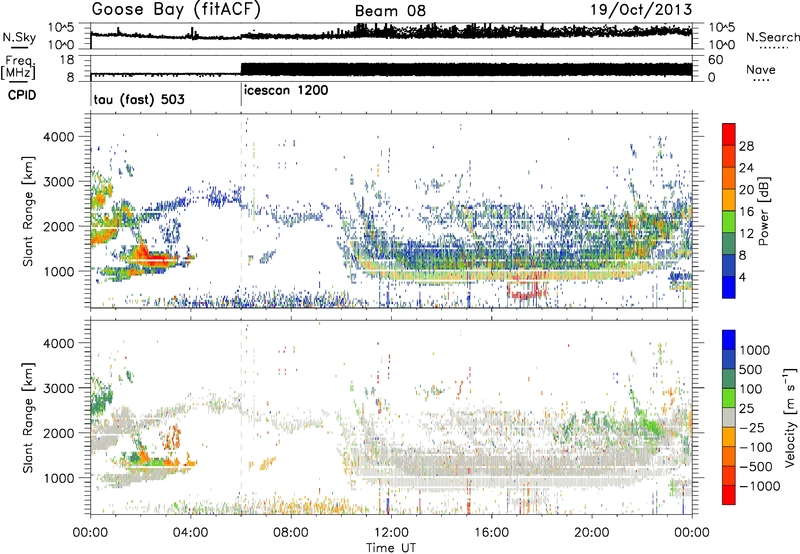This screenshot has height=554, width=800.
Task: Click the orange velocity patch near 03:00 at 2000 km
Action: (x=173, y=436)
